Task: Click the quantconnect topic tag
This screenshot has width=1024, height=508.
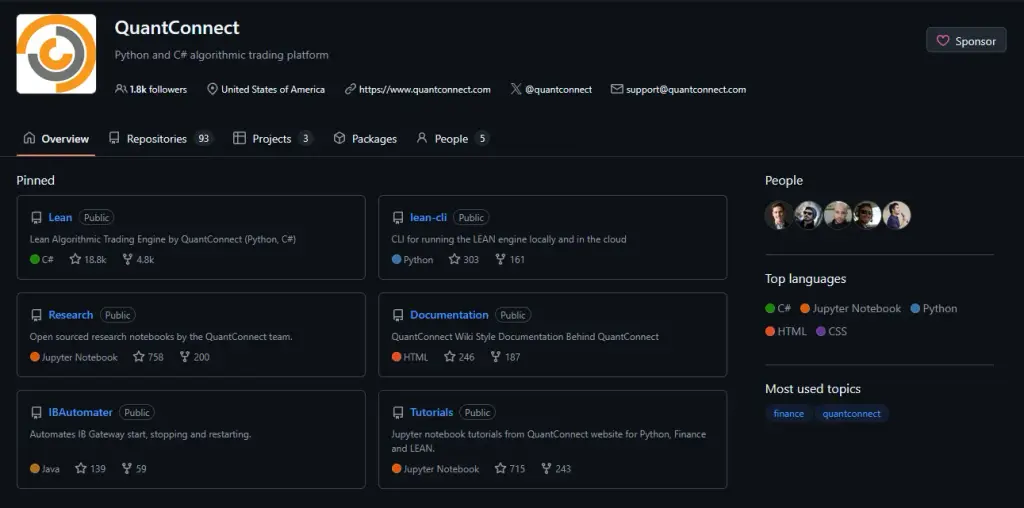Action: [x=851, y=413]
